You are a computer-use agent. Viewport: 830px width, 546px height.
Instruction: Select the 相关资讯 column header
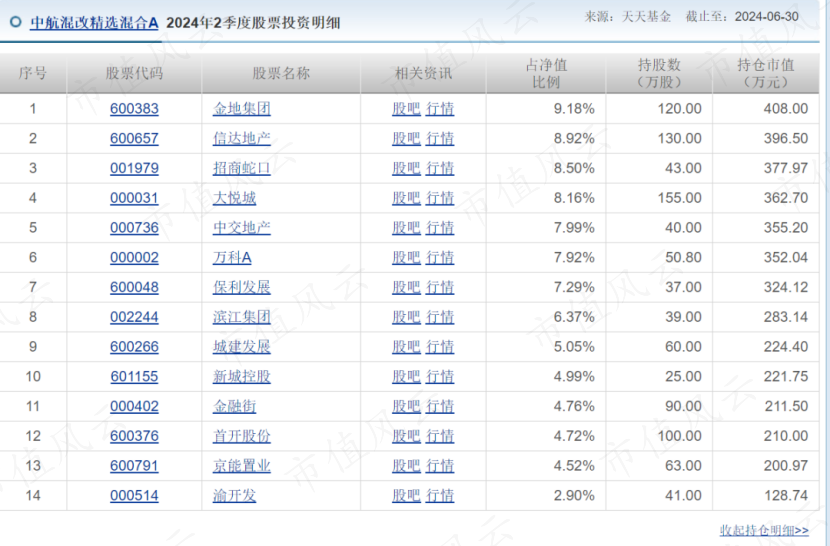(423, 73)
